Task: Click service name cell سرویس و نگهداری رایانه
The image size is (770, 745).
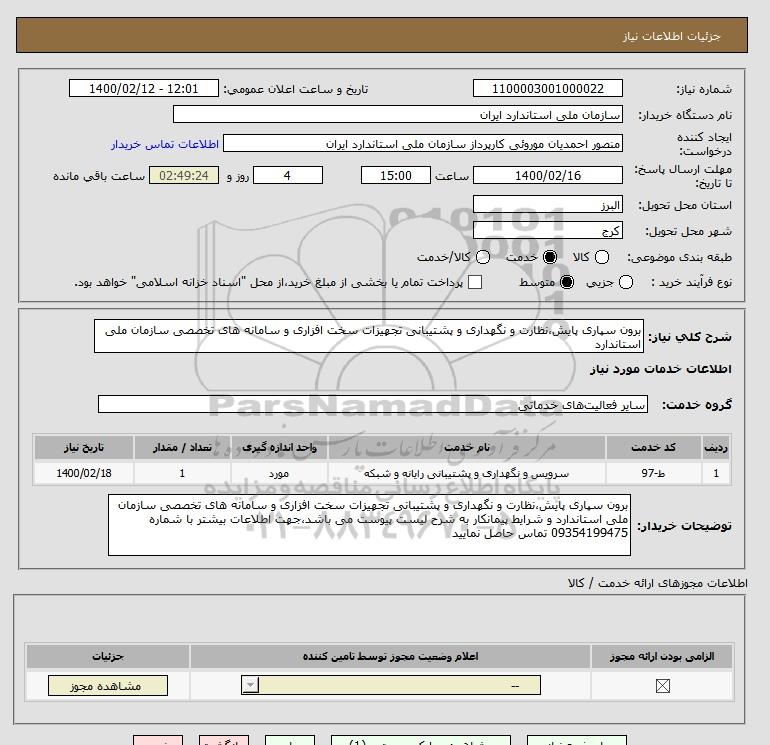Action: click(467, 473)
